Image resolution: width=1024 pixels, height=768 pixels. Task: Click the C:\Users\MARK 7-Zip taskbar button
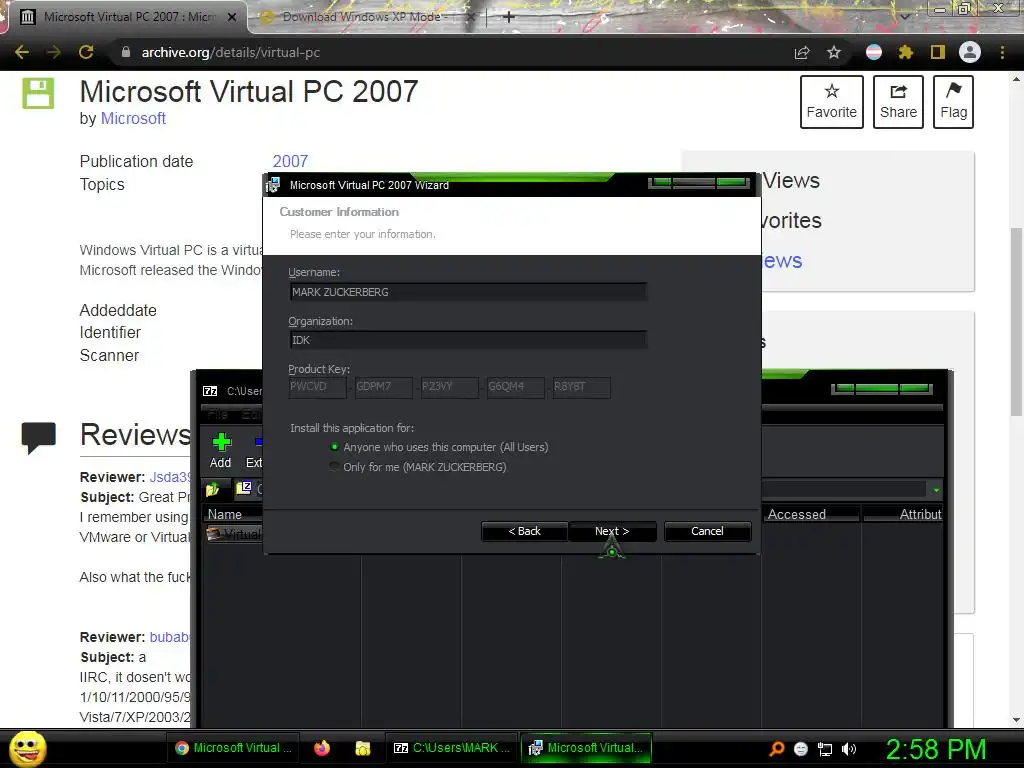[x=453, y=748]
